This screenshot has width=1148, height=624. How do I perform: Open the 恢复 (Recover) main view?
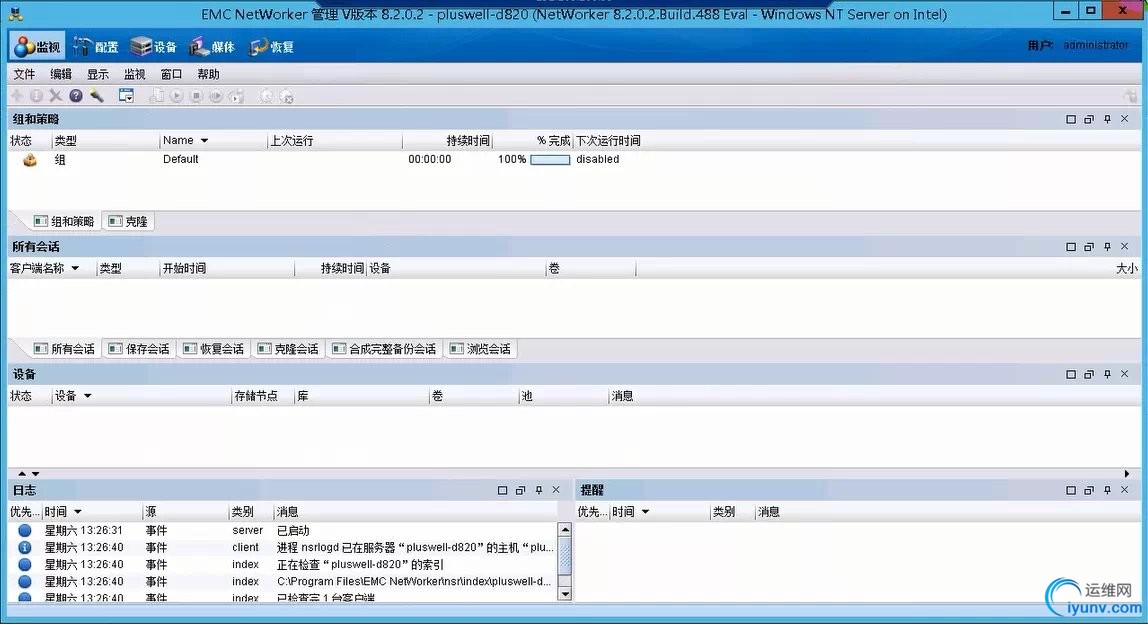click(x=272, y=47)
